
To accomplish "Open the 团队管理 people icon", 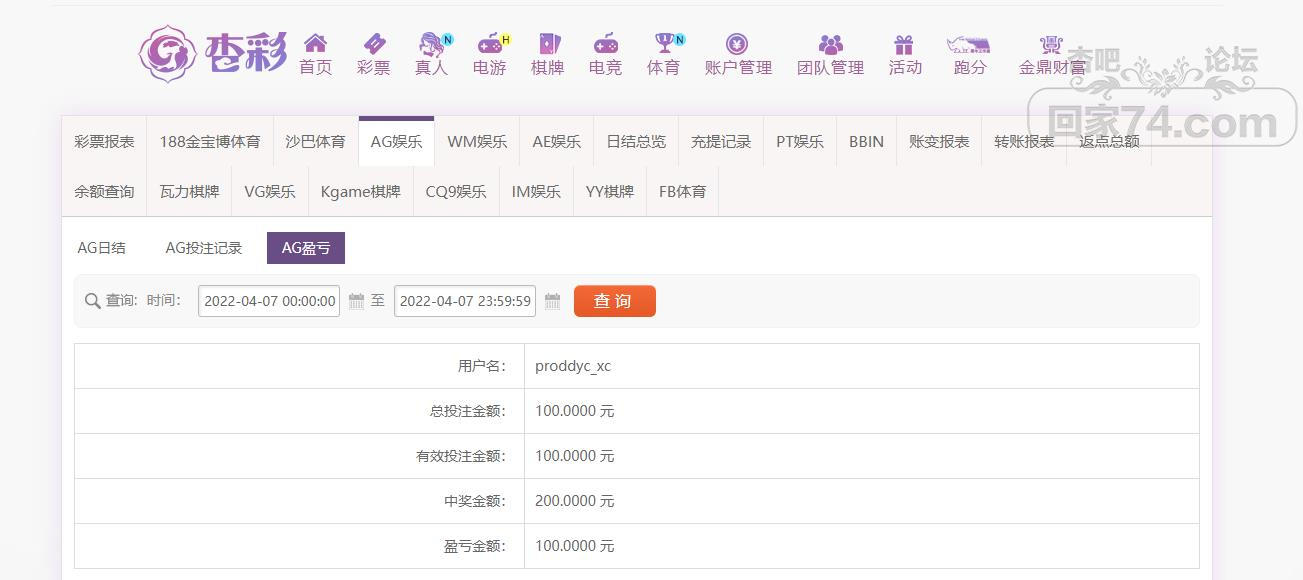I will (831, 44).
